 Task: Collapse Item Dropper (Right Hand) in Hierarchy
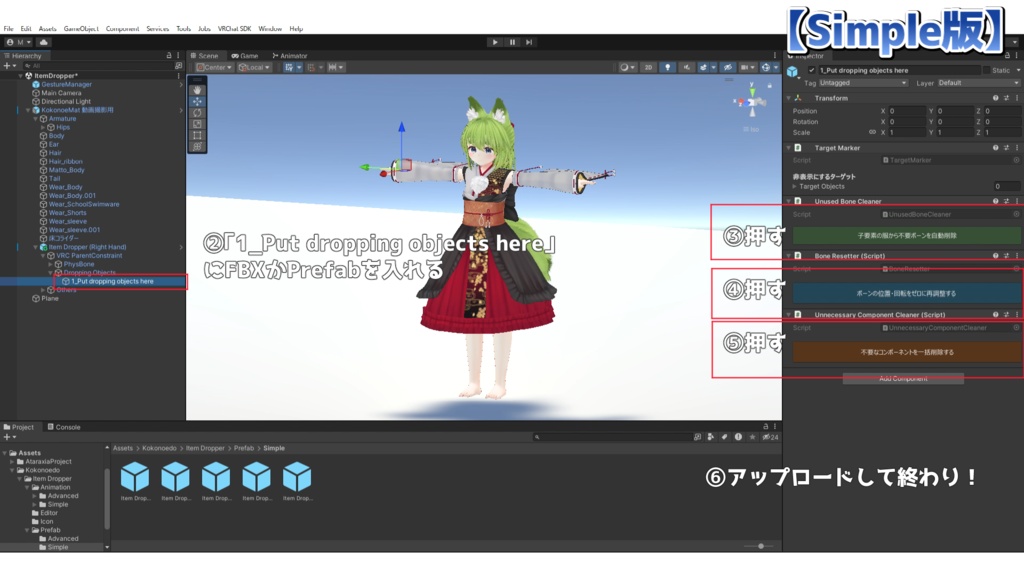[35, 248]
